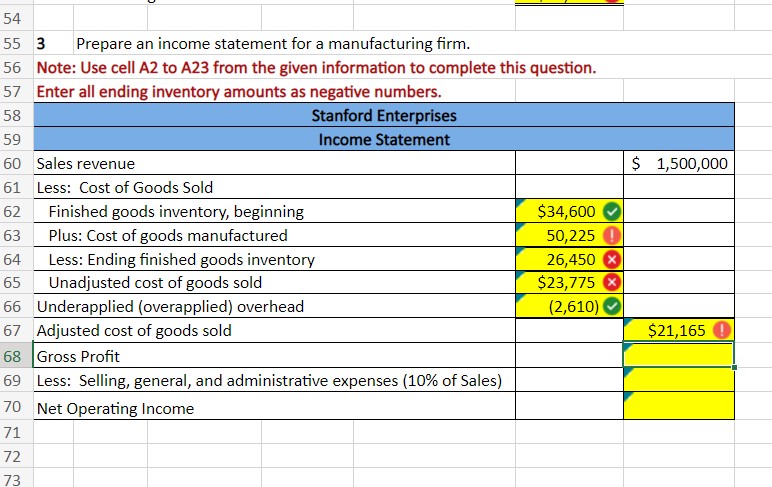Viewport: 772px width, 487px height.
Task: Click 'Enter all ending inventory amounts' note
Action: click(x=239, y=92)
